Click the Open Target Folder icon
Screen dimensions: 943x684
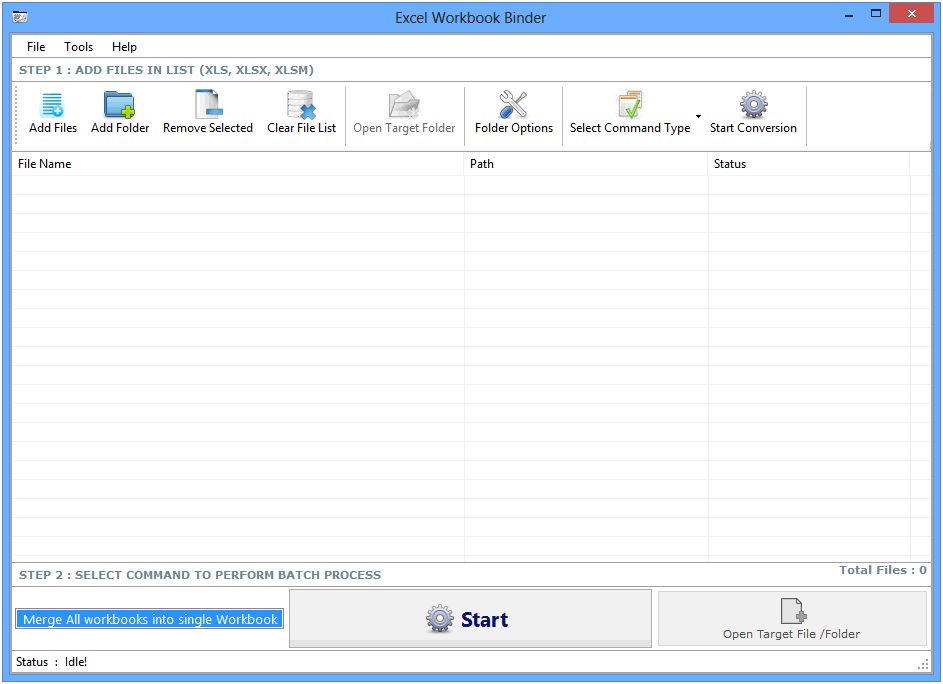(x=404, y=105)
